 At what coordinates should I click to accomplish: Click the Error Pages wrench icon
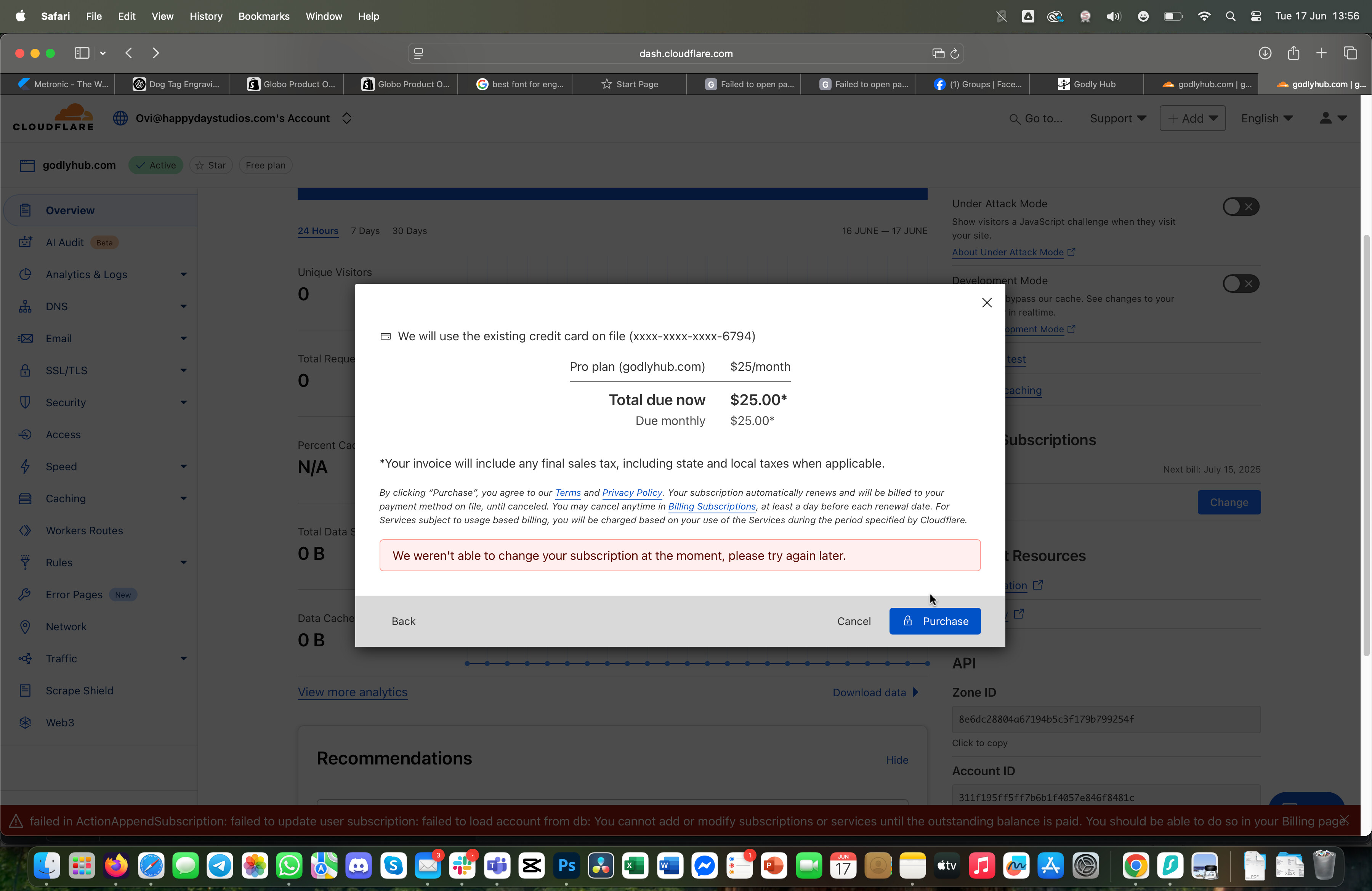[x=25, y=594]
